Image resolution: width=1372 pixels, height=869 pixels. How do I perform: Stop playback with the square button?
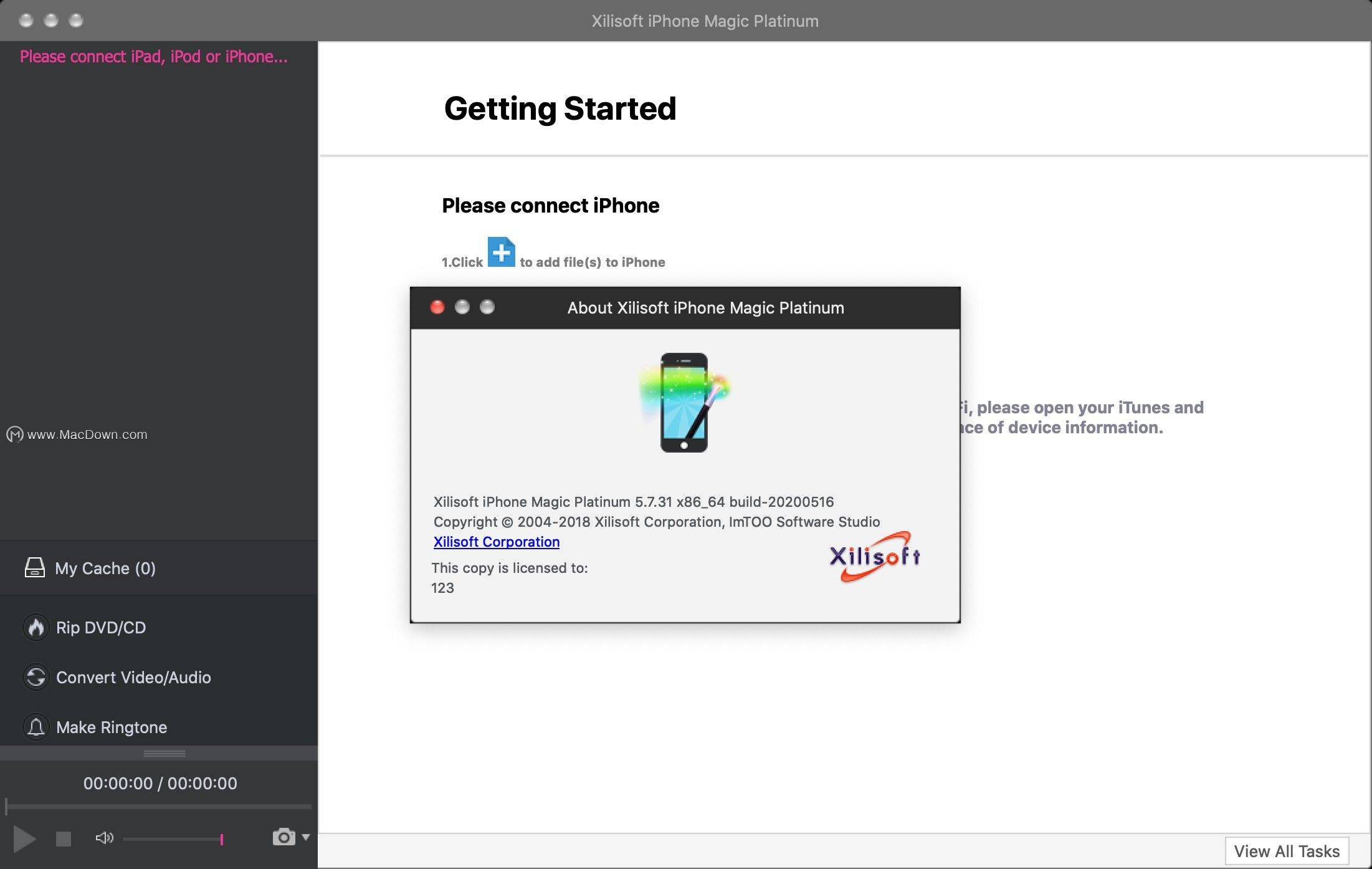tap(64, 839)
